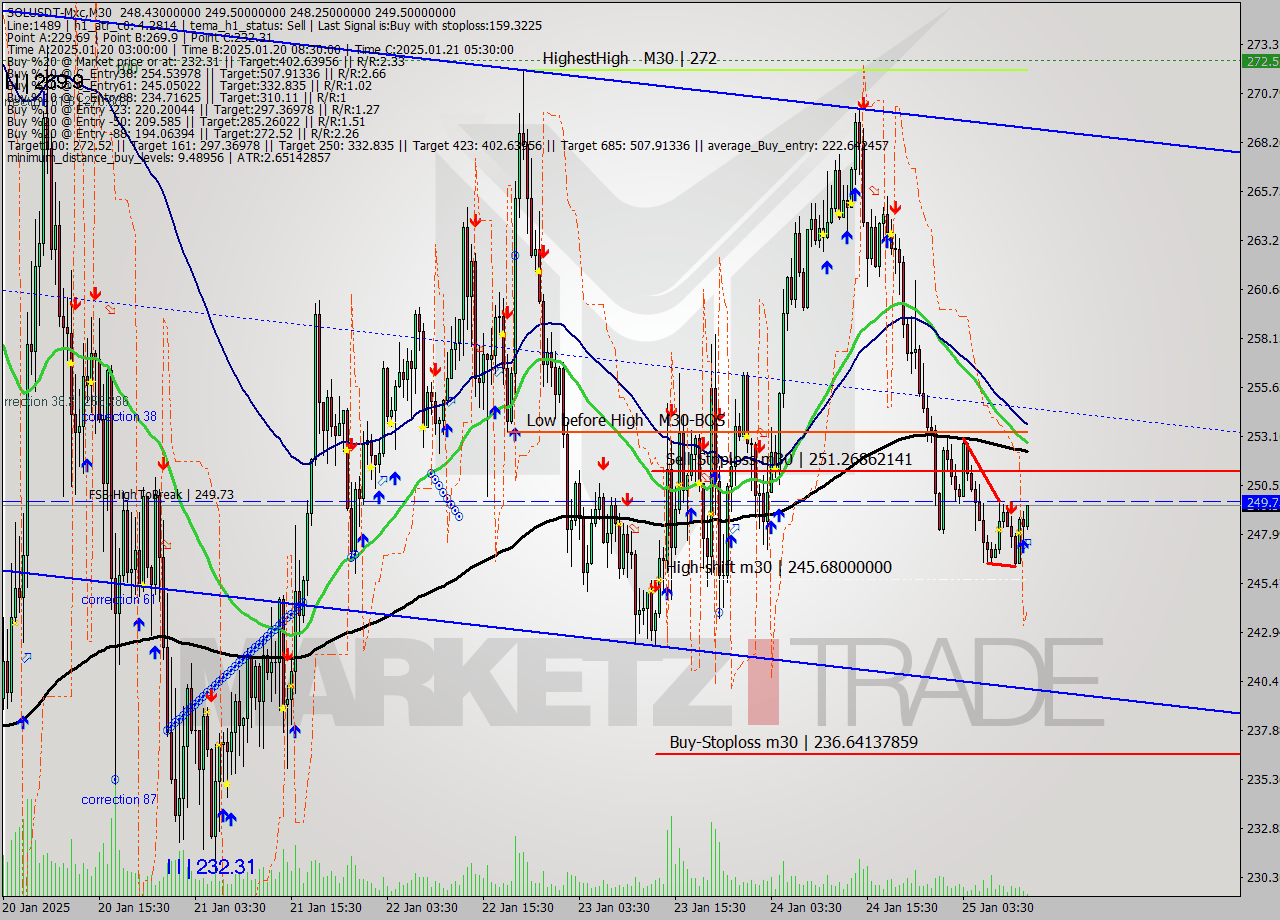
Task: Select the 24 Jan 15:30 time label
Action: click(x=903, y=908)
